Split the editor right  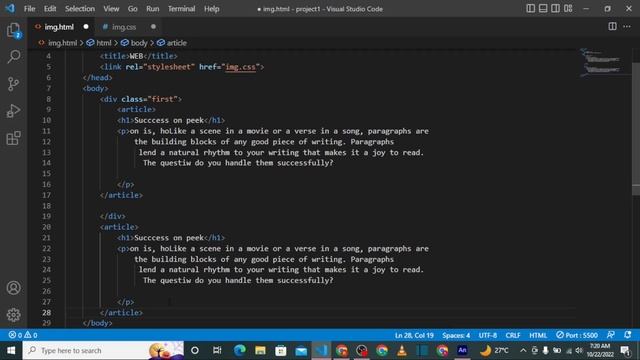coord(612,27)
